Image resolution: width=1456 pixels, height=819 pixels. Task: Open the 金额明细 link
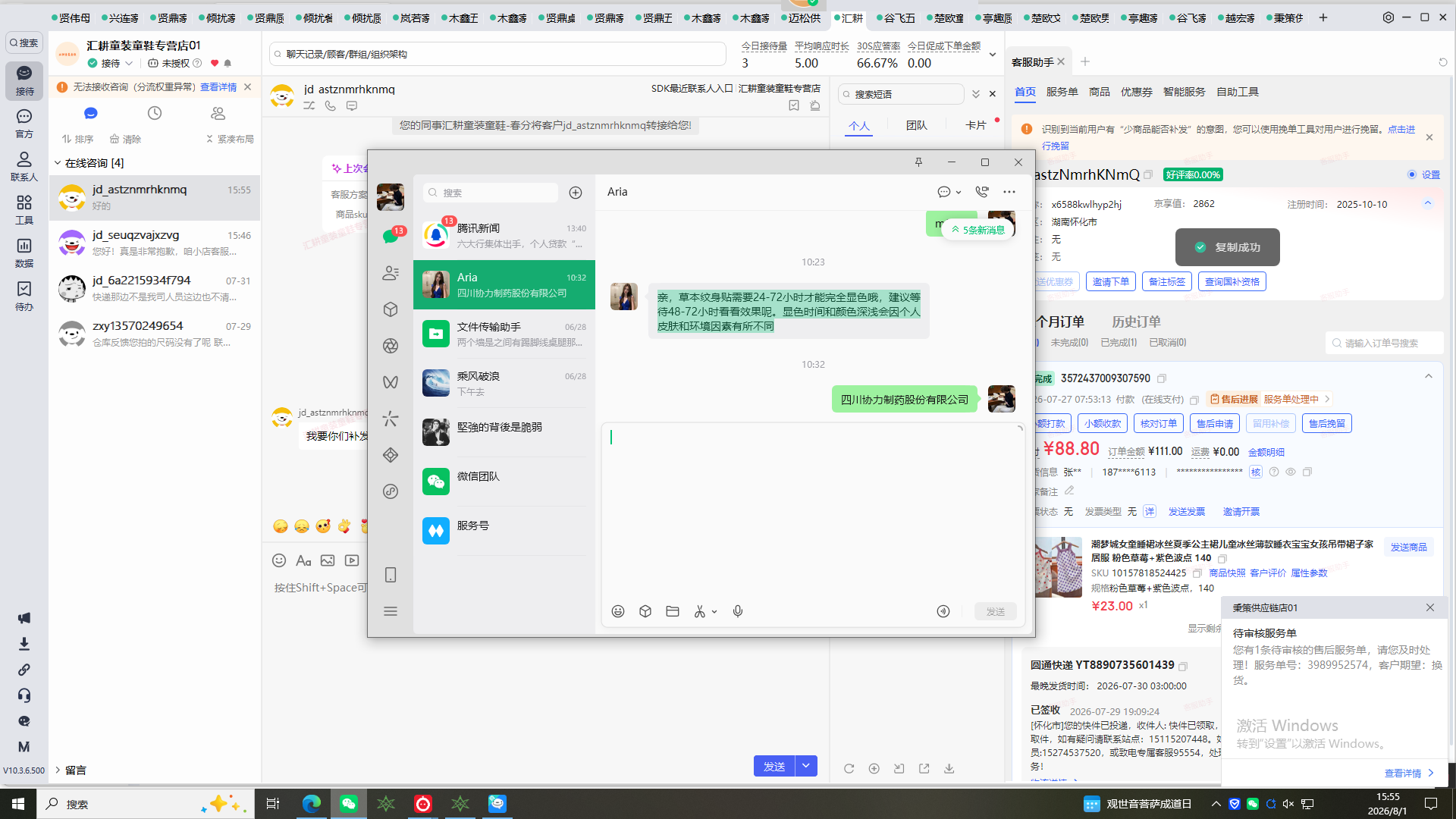(x=1266, y=452)
